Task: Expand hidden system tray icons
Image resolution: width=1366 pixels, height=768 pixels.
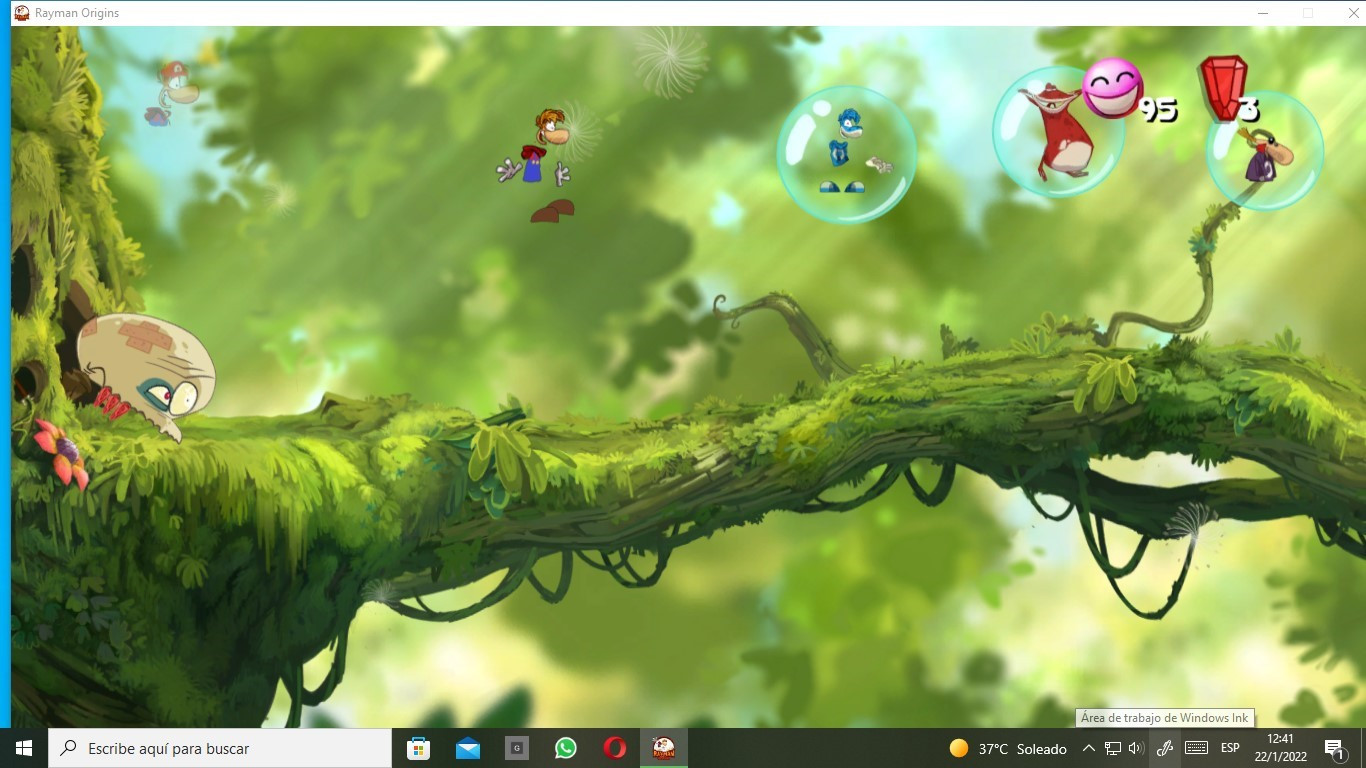Action: 1089,747
